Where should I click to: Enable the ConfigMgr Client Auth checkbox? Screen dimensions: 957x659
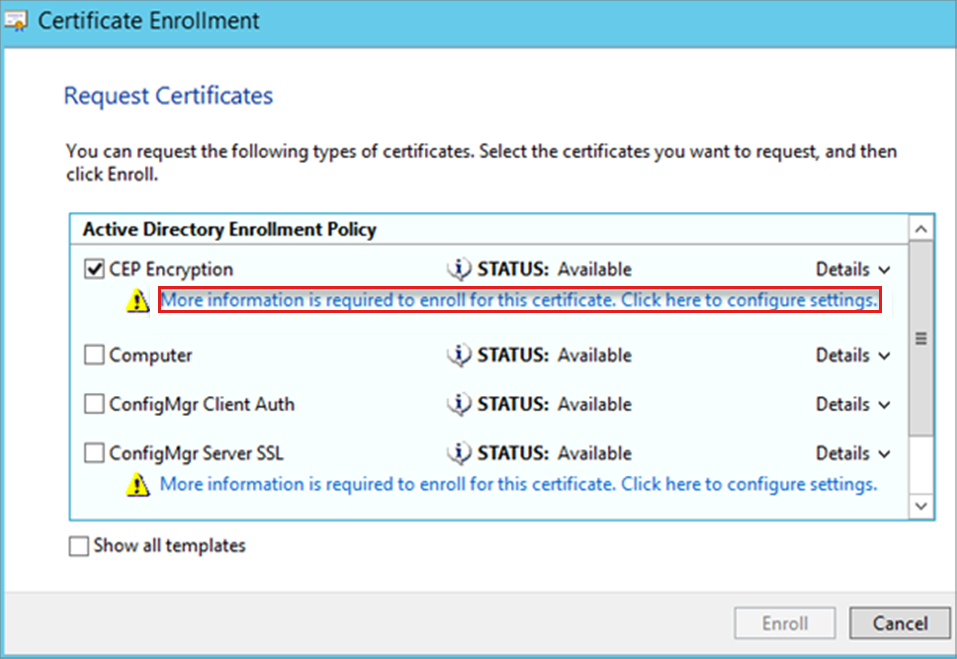pyautogui.click(x=94, y=404)
